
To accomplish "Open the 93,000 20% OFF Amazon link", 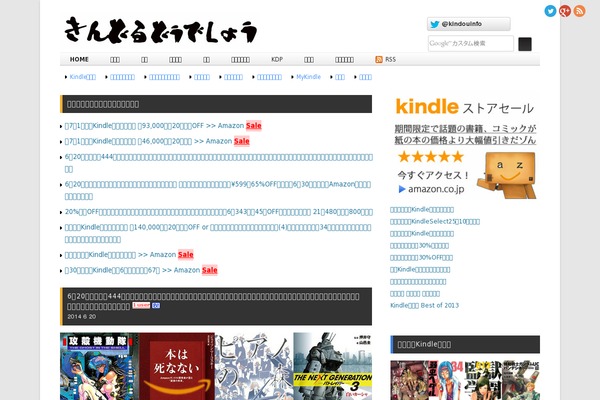I will pos(154,126).
